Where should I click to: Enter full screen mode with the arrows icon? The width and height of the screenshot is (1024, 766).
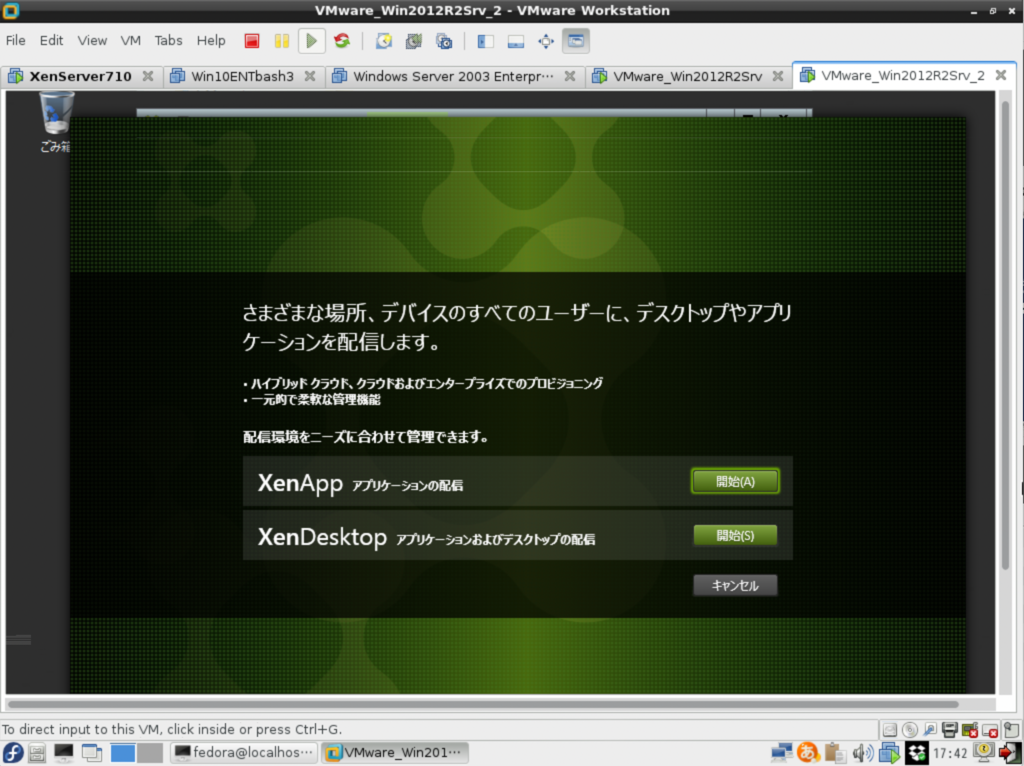546,41
